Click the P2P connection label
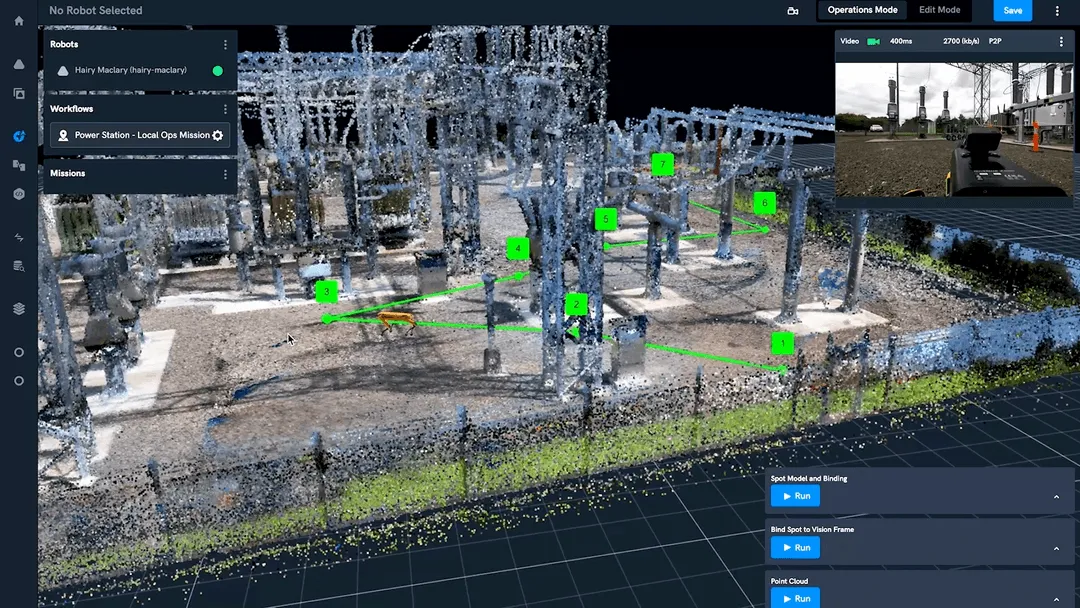 coord(993,41)
